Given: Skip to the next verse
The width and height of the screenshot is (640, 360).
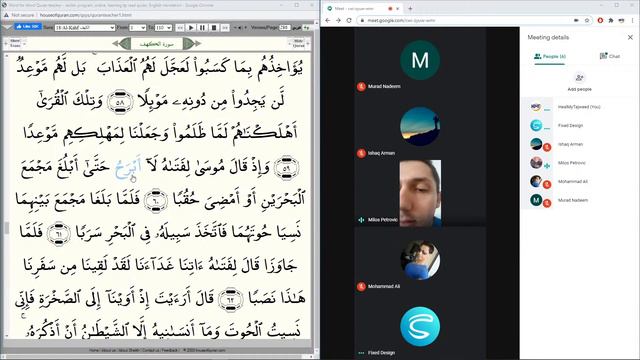Looking at the screenshot, I should 225,27.
